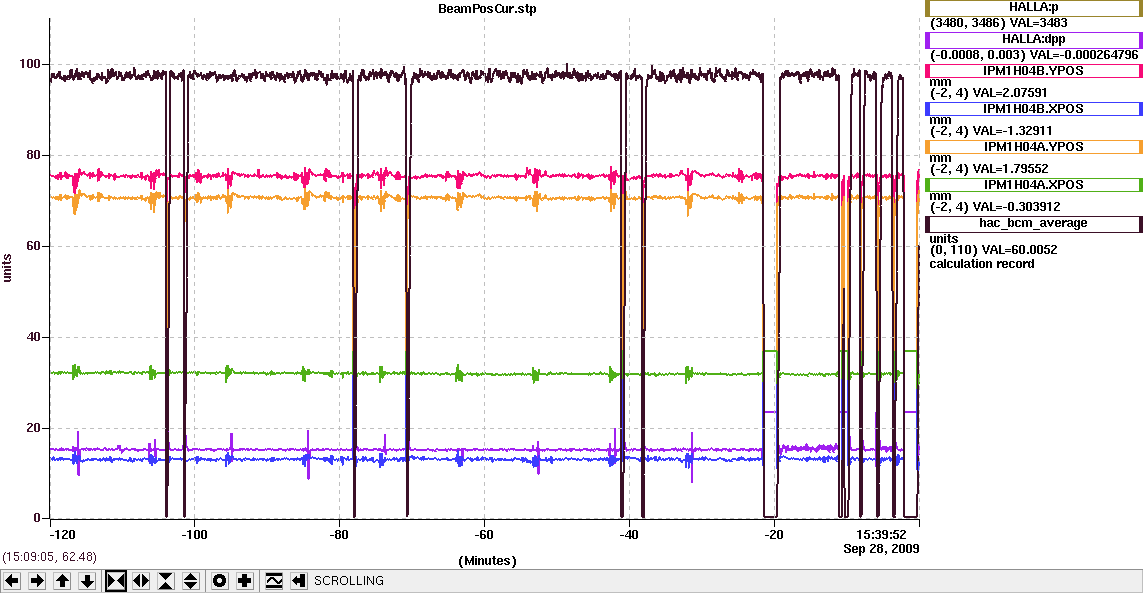This screenshot has height=593, width=1143.
Task: Click the VAL=-0.303912 readout
Action: [1017, 207]
